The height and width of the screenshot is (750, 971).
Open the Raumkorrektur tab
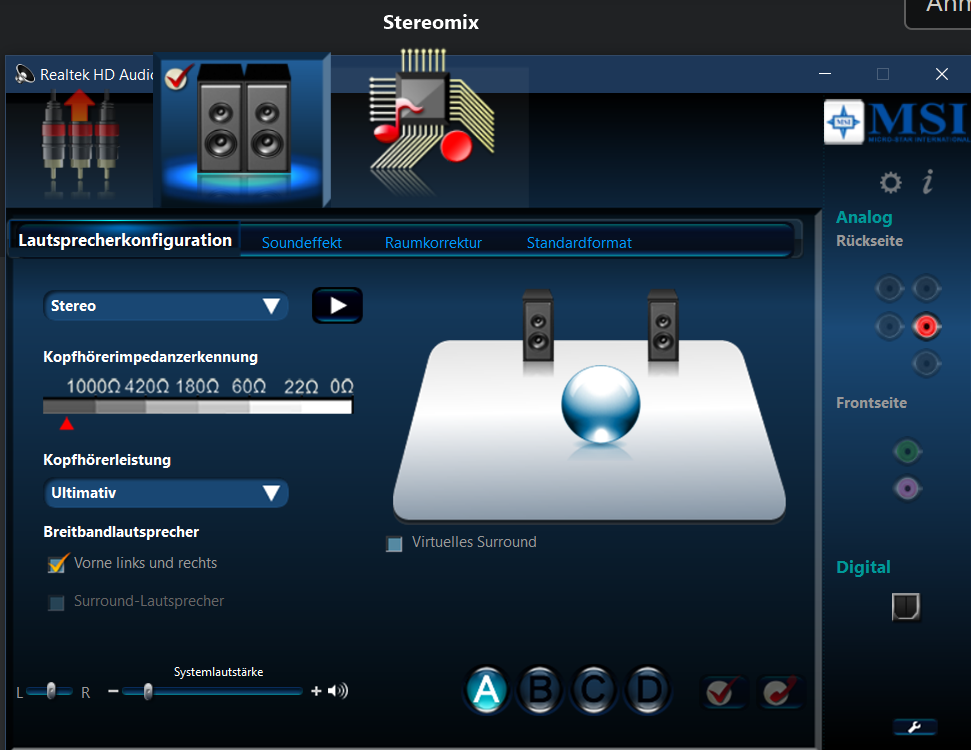click(432, 242)
